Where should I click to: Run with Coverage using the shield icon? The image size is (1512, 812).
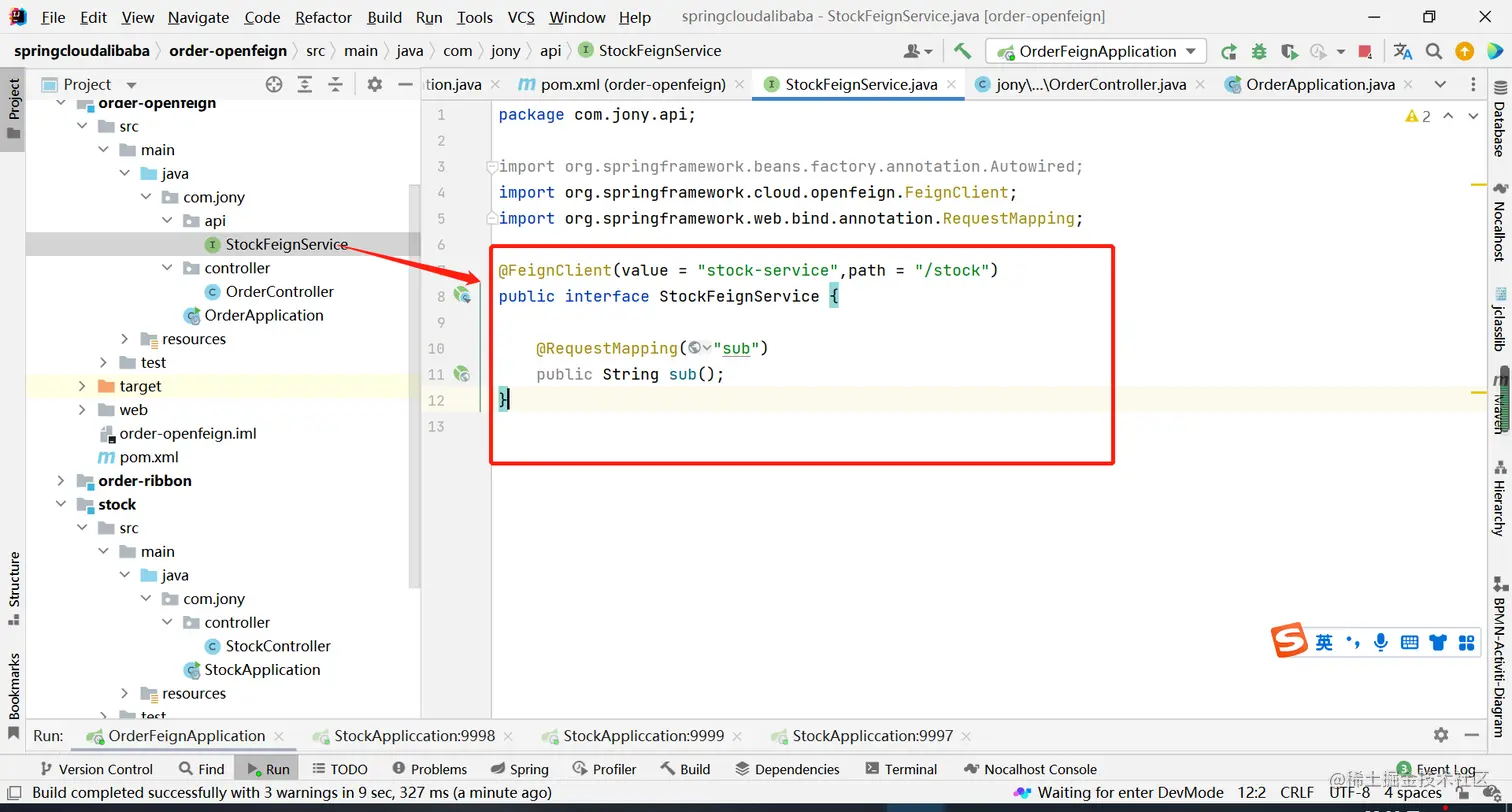[x=1289, y=51]
